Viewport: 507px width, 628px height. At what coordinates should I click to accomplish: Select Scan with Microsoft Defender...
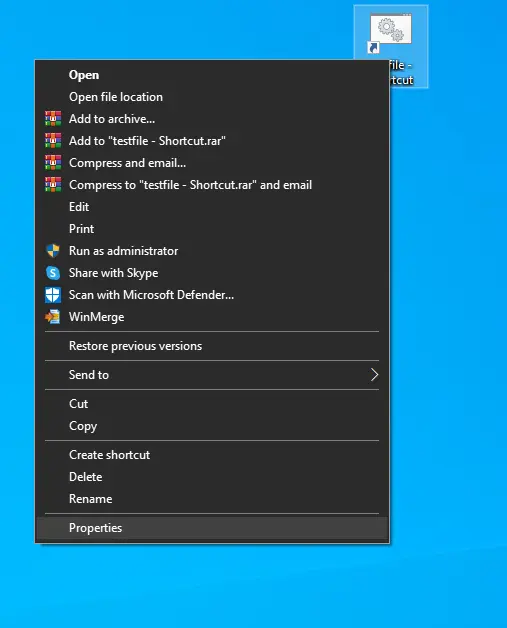click(212, 295)
